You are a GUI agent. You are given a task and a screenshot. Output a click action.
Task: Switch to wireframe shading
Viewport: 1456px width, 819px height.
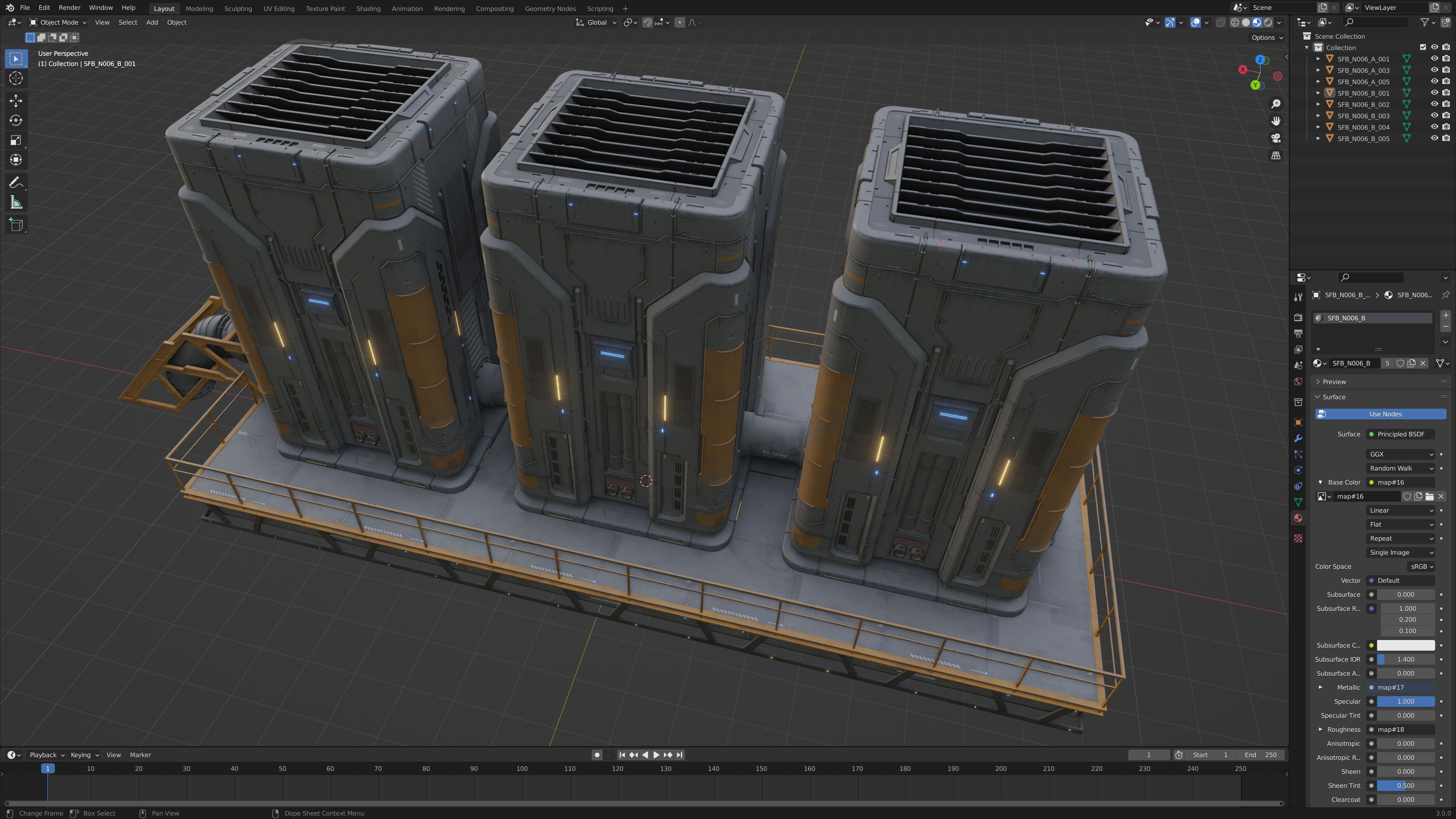point(1235,23)
